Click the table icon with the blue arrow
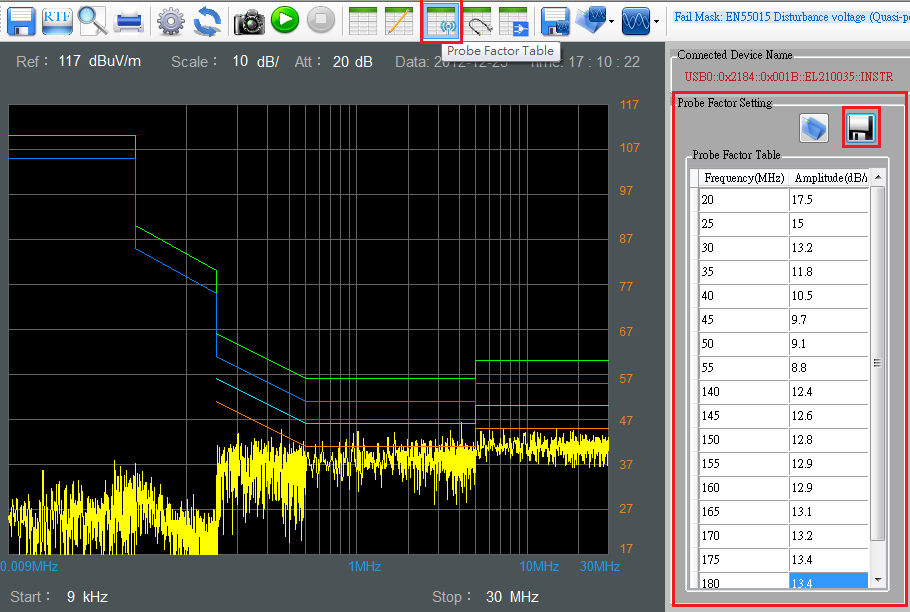This screenshot has width=910, height=612. tap(514, 21)
